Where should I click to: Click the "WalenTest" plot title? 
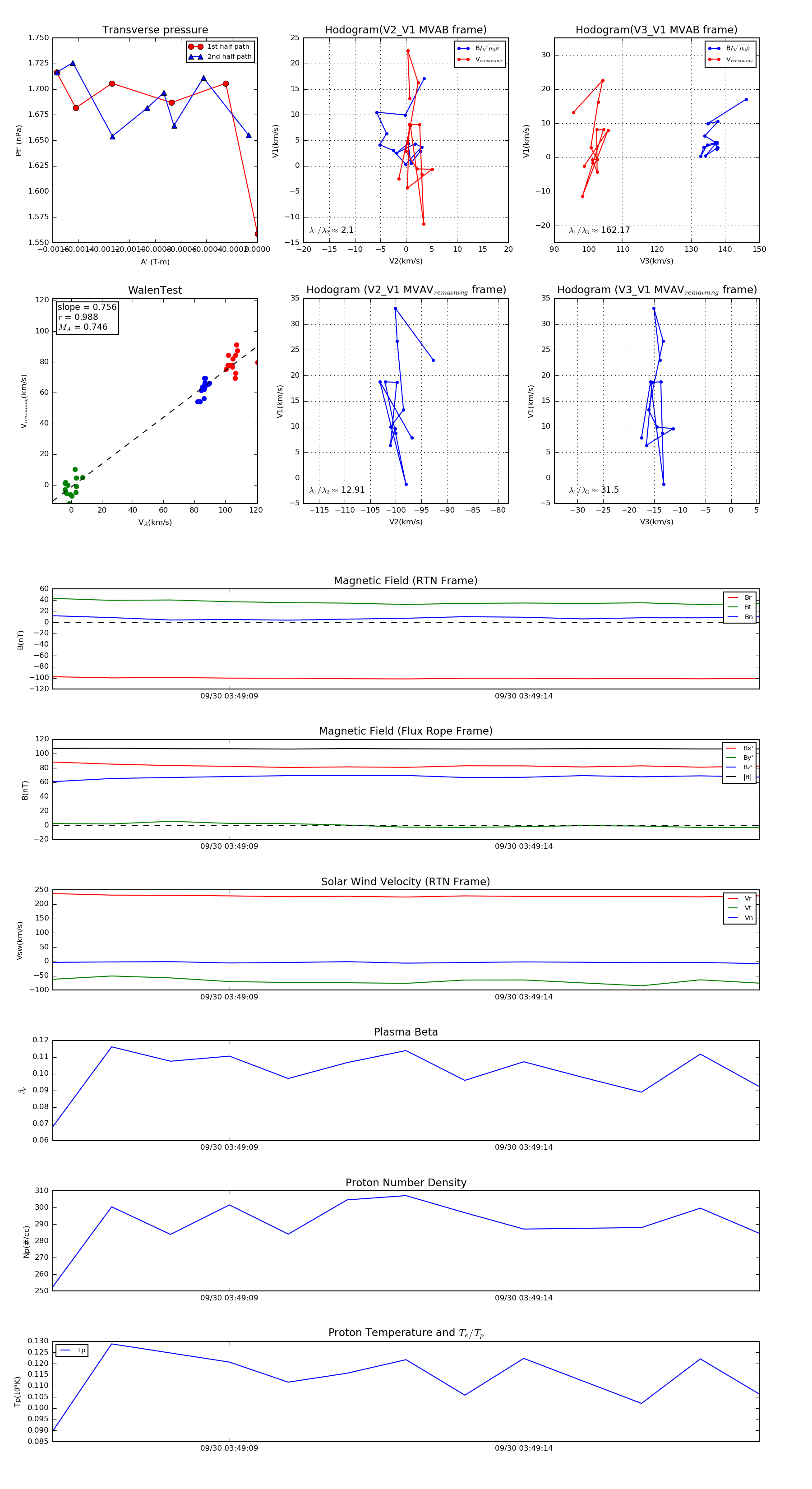tap(155, 290)
